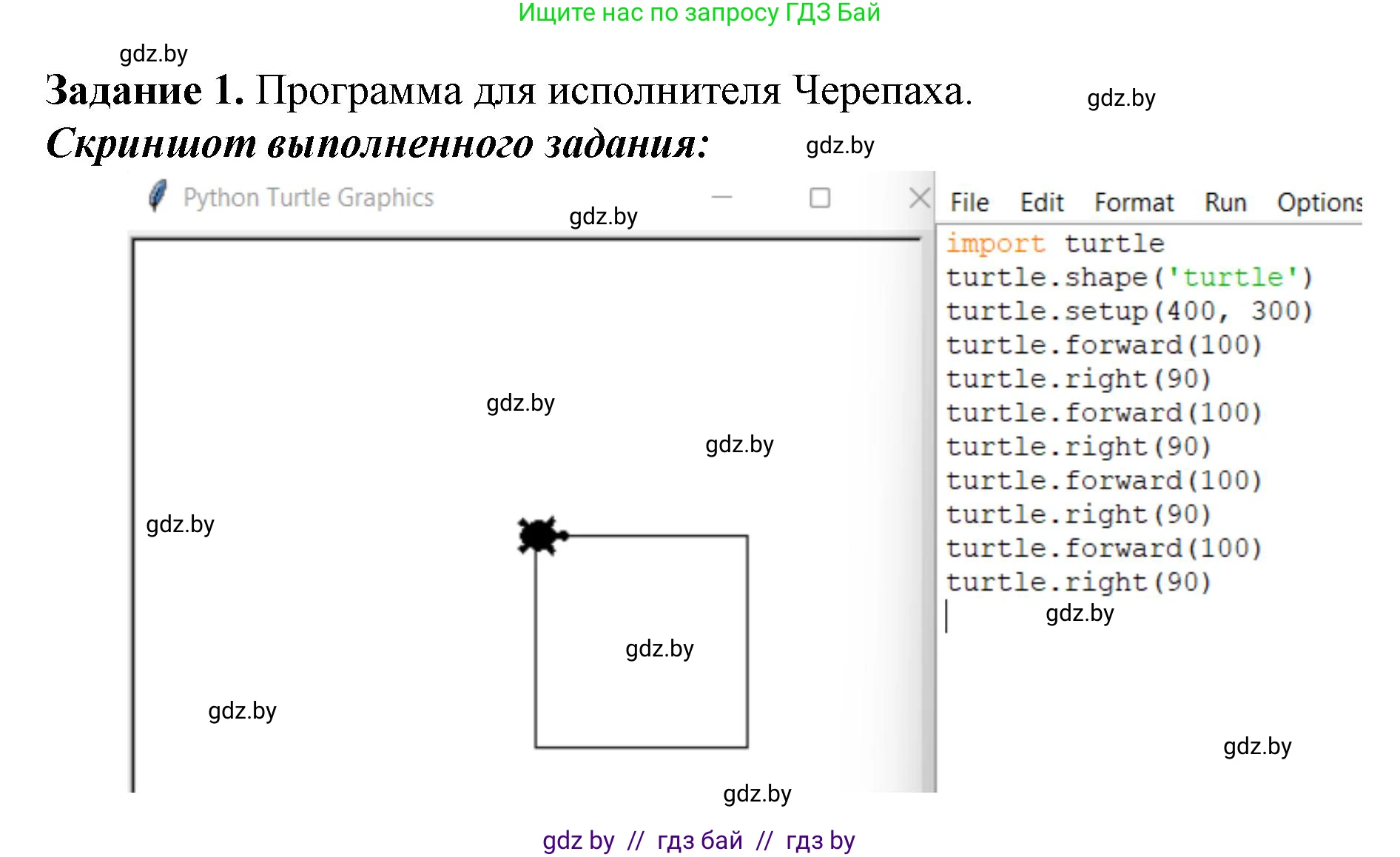Open the Format menu
The width and height of the screenshot is (1400, 857).
pos(1134,203)
